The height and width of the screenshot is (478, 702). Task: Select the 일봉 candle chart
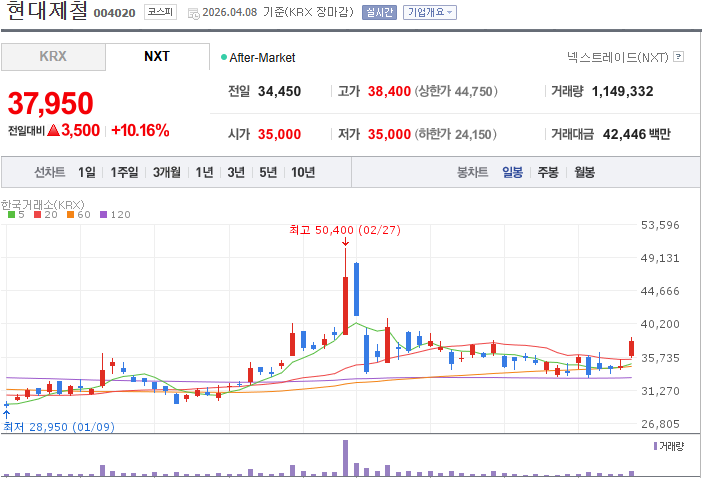pos(513,172)
